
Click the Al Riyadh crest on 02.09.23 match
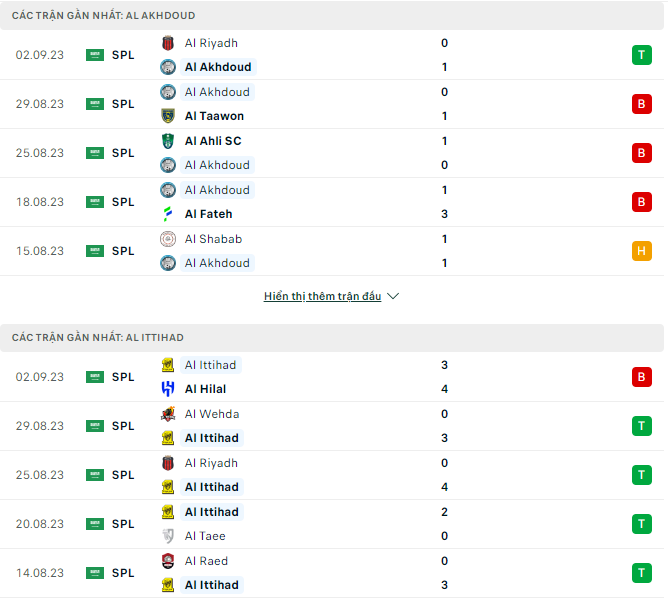(168, 43)
